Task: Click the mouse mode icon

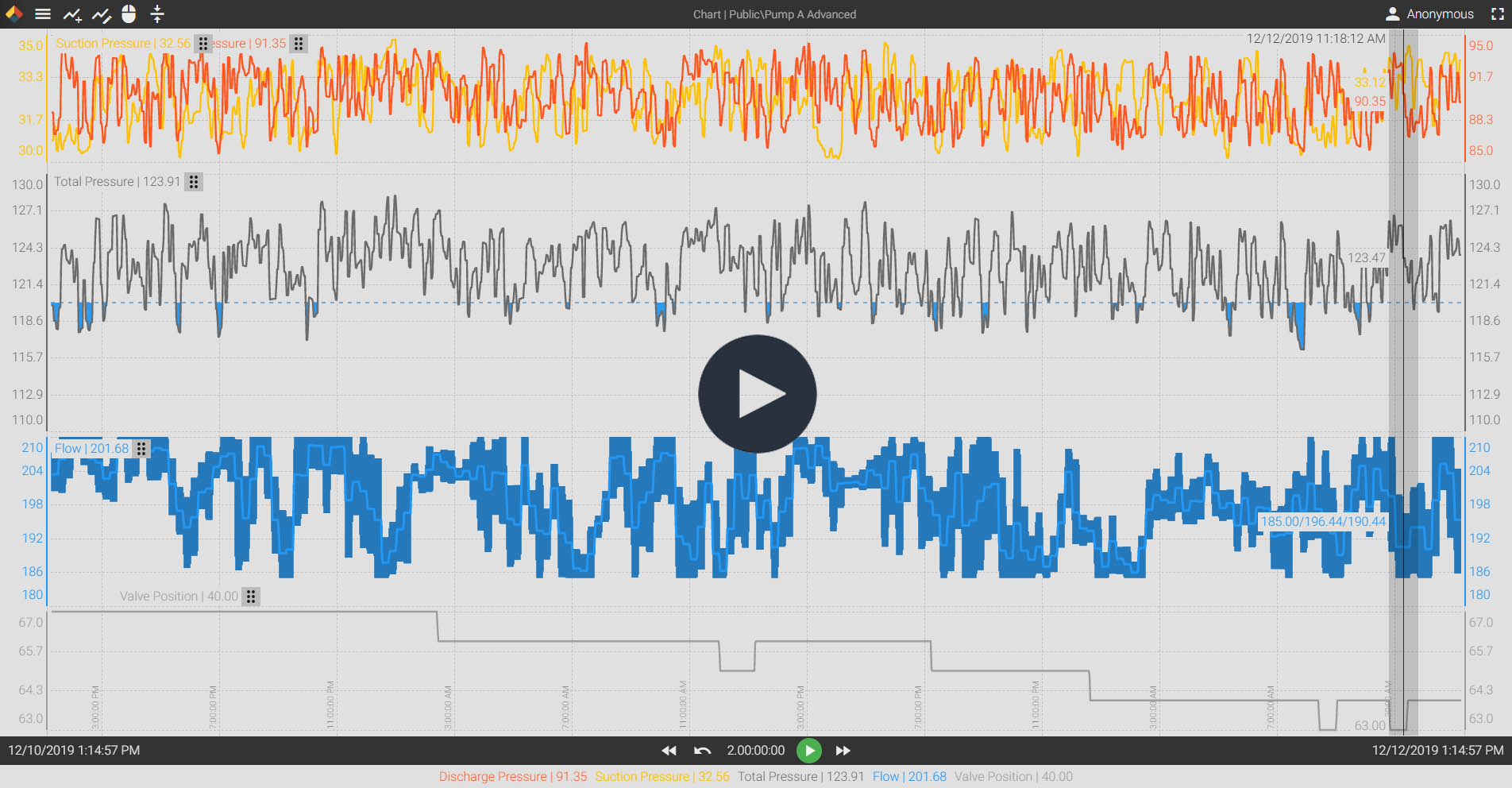Action: 129,14
